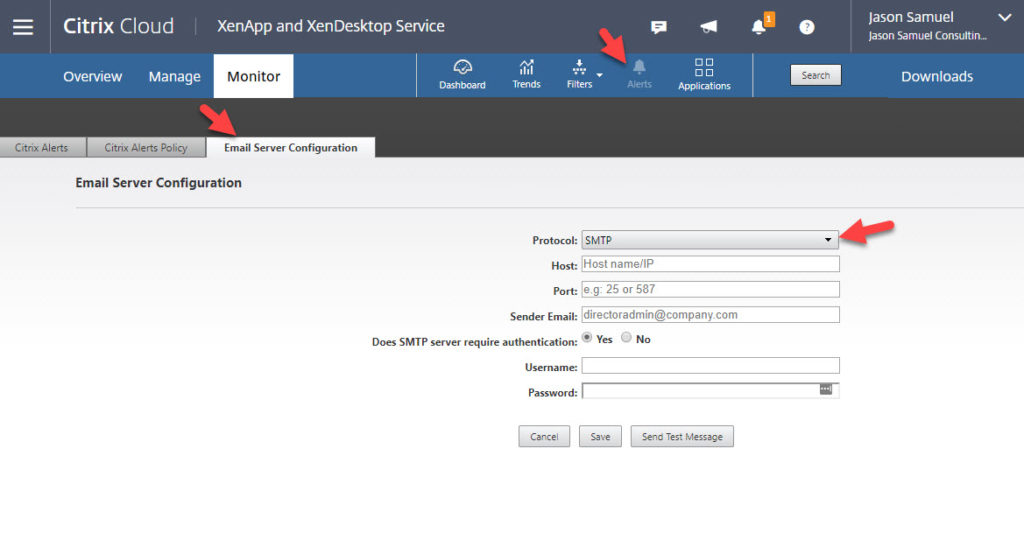
Task: Click the Alerts bell in toolbar
Action: click(639, 75)
